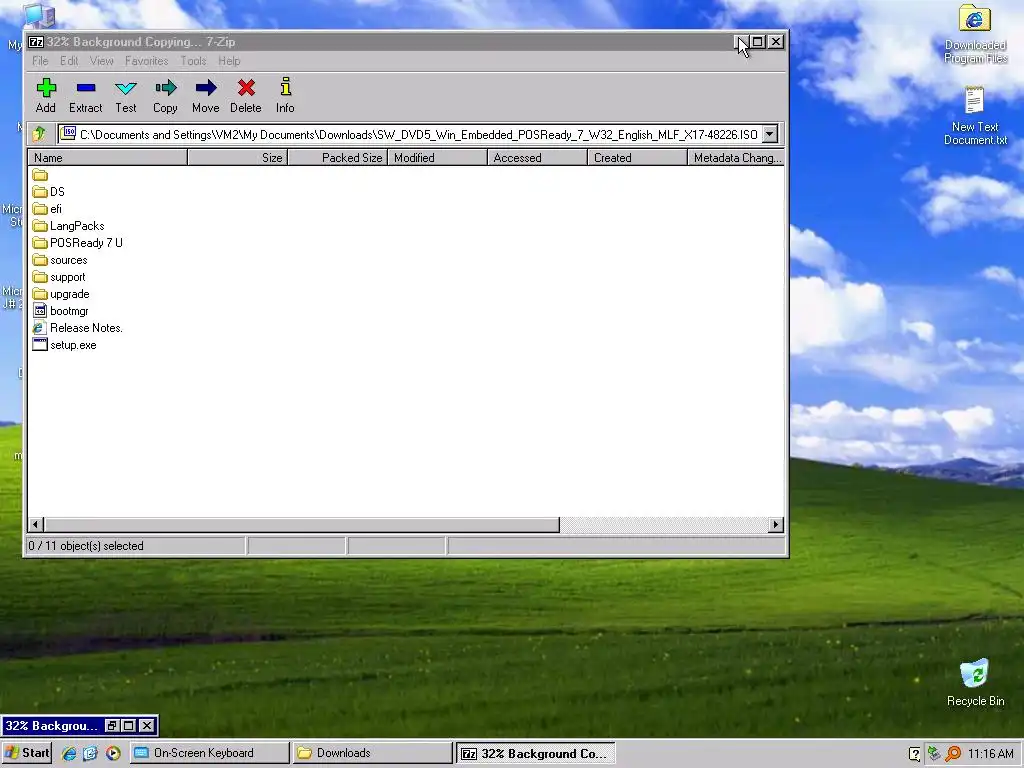
Task: Launch Windows Media Player quick launch
Action: 113,753
